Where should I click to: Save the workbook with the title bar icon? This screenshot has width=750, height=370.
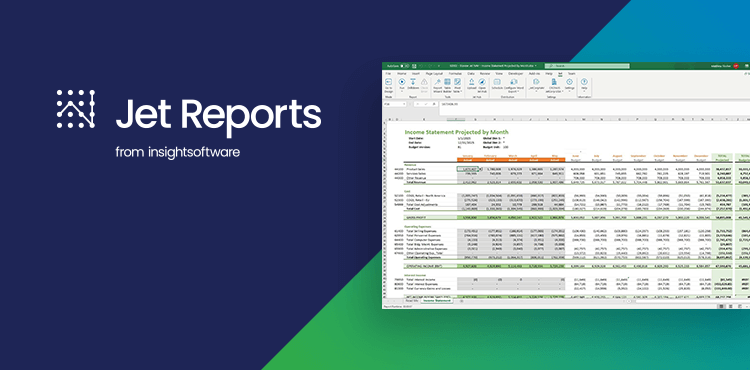414,66
